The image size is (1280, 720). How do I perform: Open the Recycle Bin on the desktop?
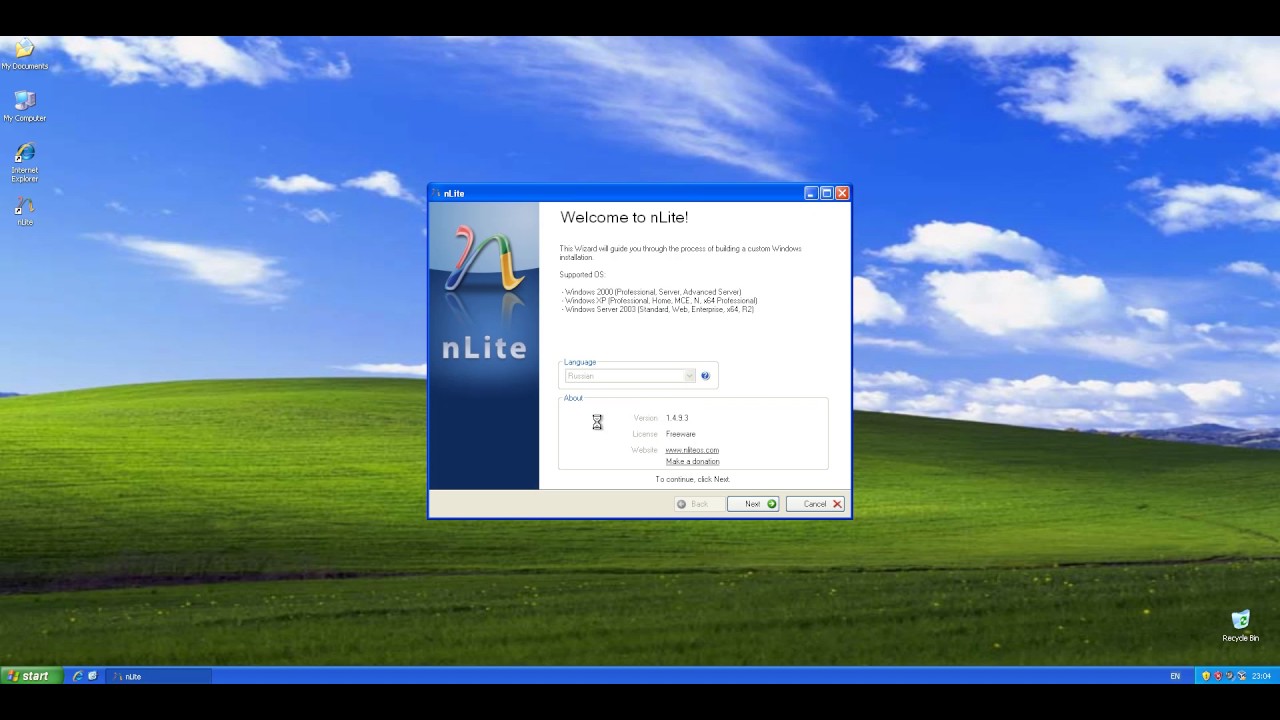pos(1240,626)
